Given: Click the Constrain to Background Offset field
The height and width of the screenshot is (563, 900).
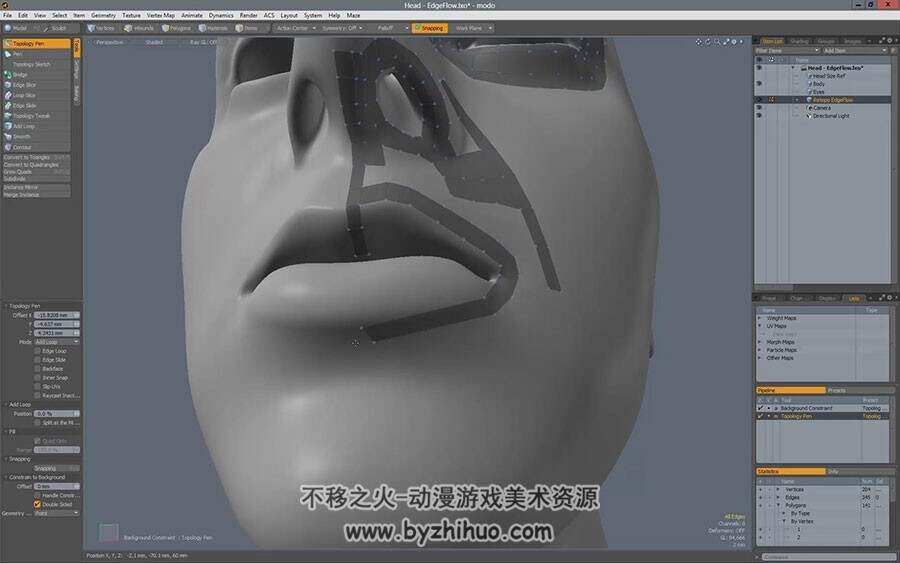Looking at the screenshot, I should 56,487.
